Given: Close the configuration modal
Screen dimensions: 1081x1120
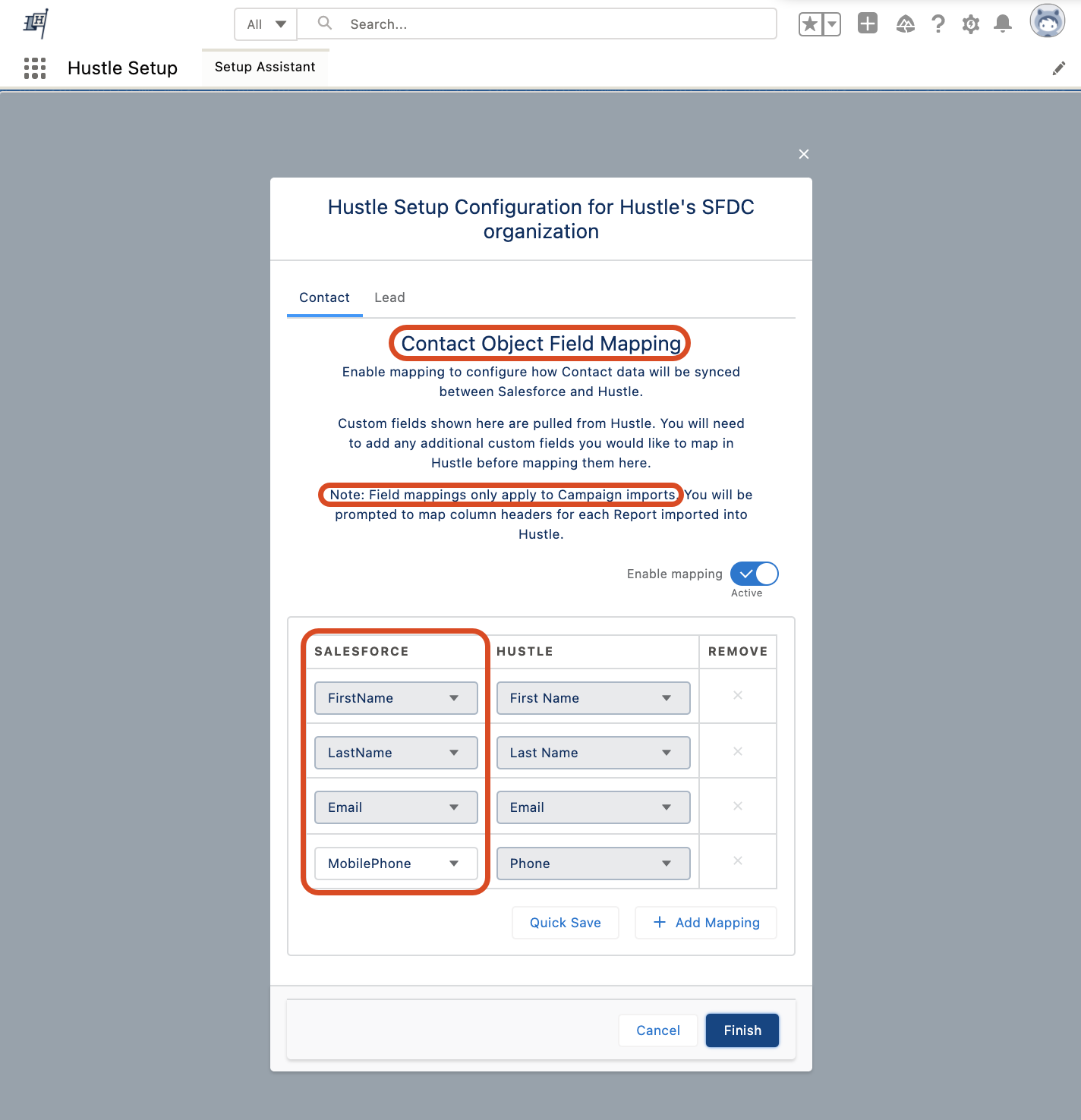Looking at the screenshot, I should (804, 154).
